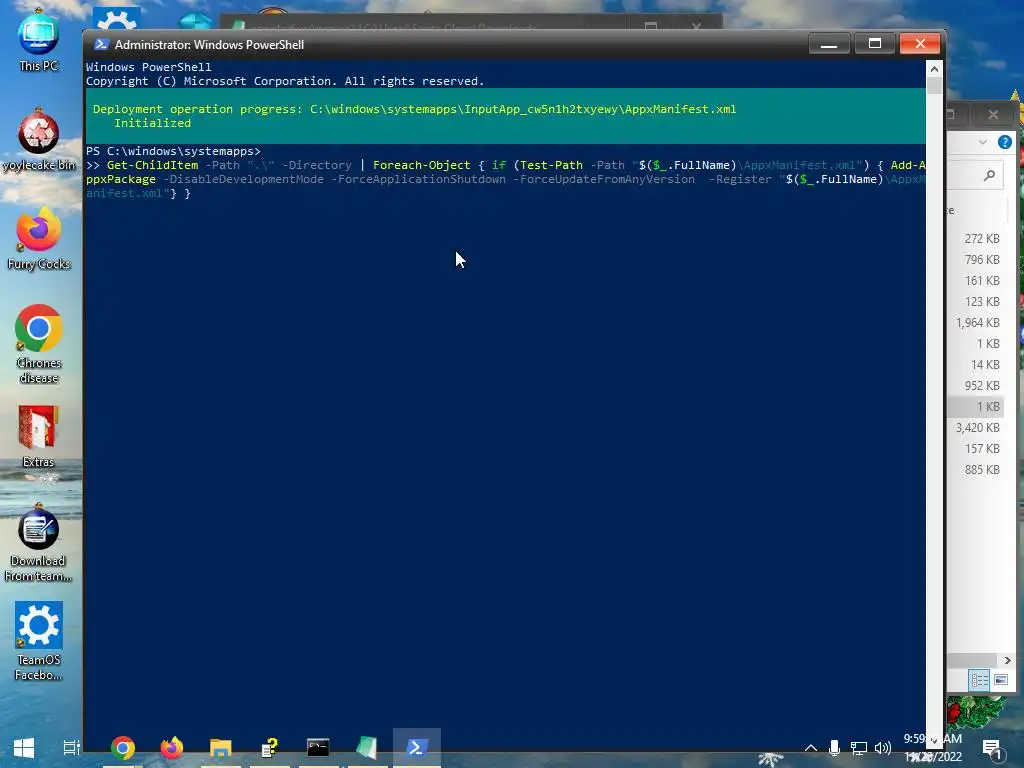Open network status tray icon
This screenshot has height=768, width=1024.
[x=858, y=748]
